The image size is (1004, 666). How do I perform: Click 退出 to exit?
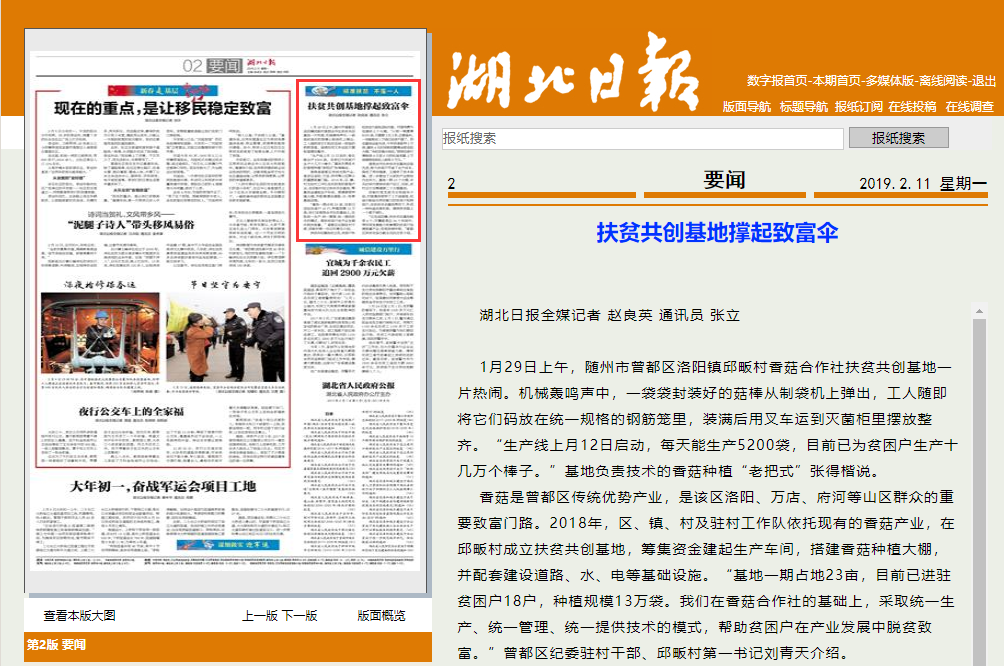(984, 81)
